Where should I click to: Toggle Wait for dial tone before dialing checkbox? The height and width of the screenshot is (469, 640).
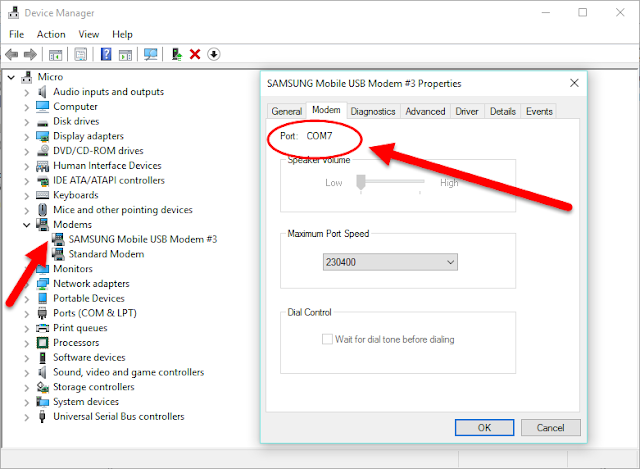[327, 339]
